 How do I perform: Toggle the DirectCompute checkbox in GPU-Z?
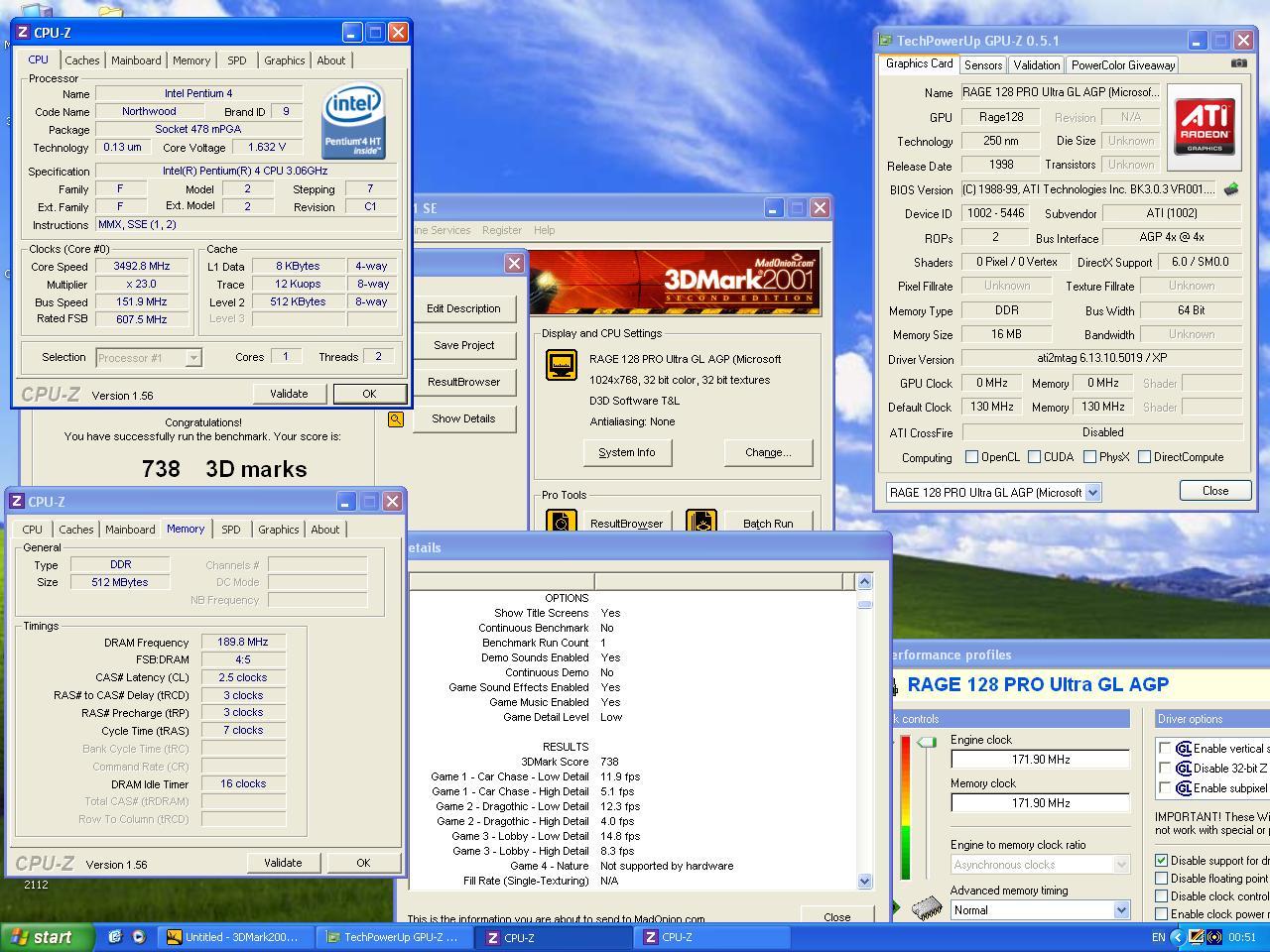coord(1144,457)
